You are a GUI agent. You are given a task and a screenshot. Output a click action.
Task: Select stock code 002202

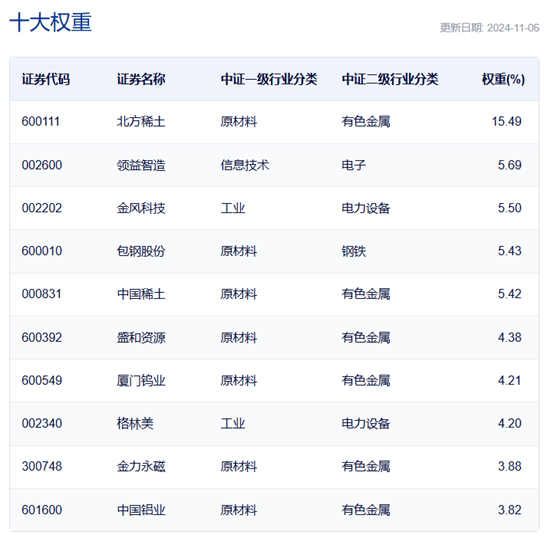click(x=42, y=208)
